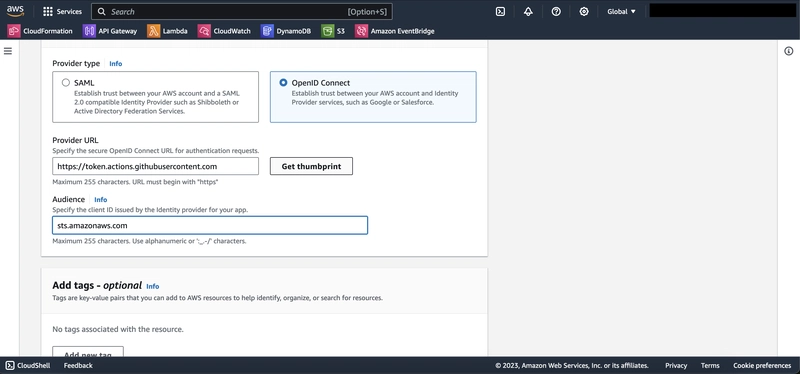
Task: Click the 'Provider URL' label
Action: tap(76, 140)
